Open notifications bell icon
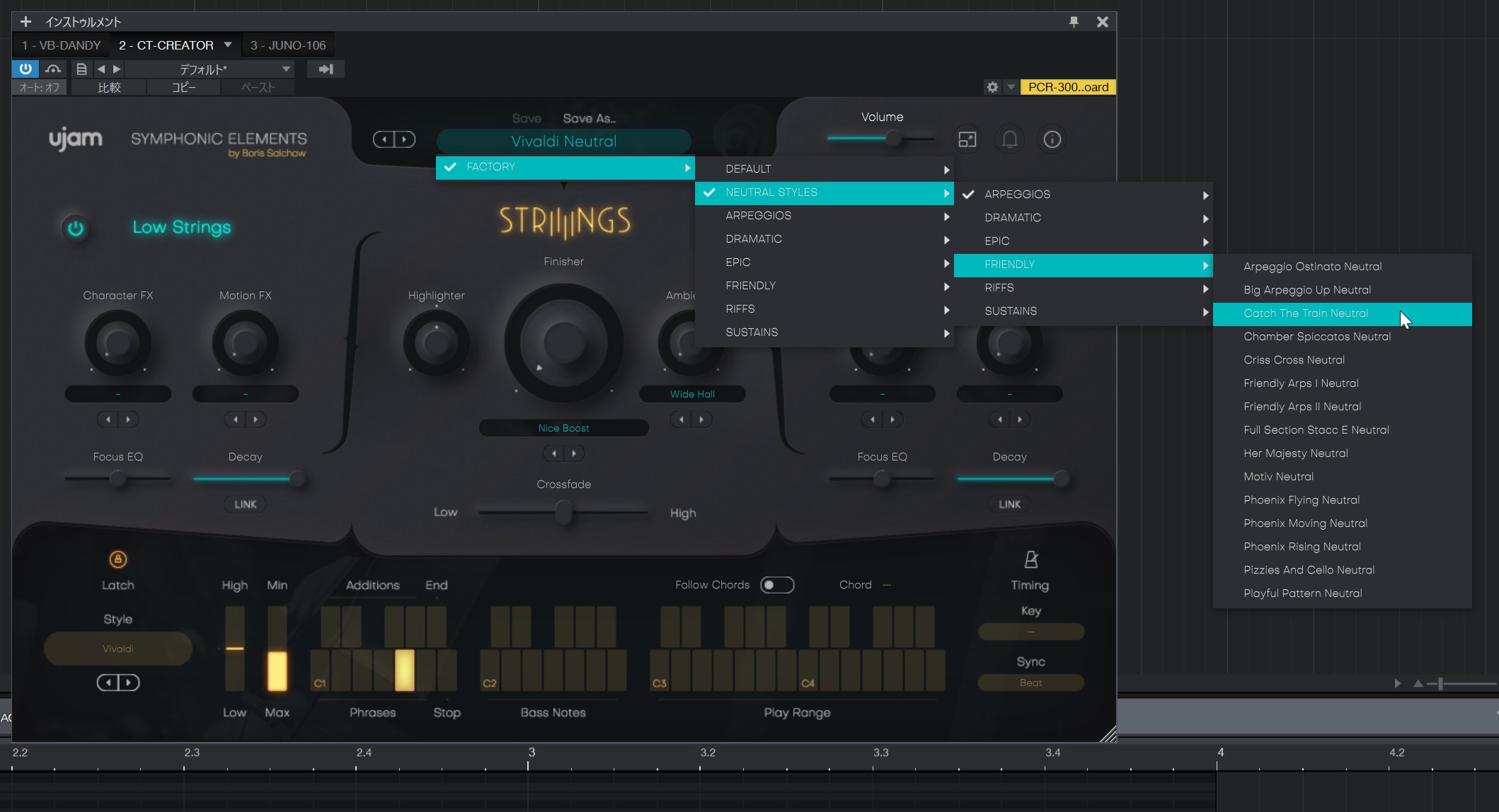Viewport: 1499px width, 812px height. coord(1010,139)
